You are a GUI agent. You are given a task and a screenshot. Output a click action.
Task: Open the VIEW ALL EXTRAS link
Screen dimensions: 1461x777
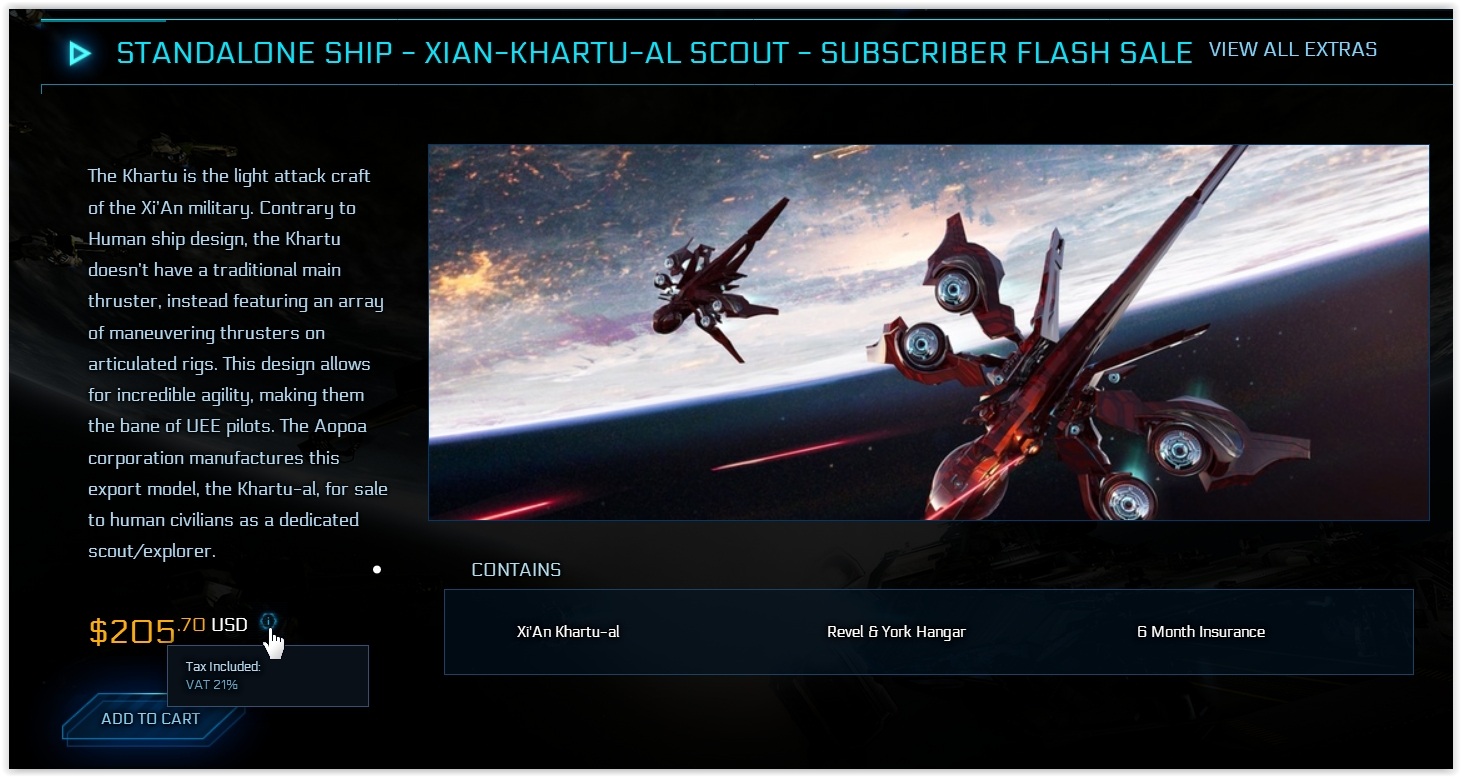coord(1292,49)
